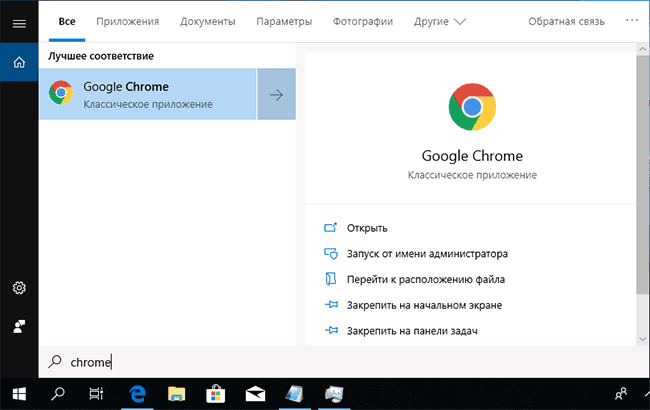
Task: Click the pin icon for панели задач
Action: [x=331, y=330]
